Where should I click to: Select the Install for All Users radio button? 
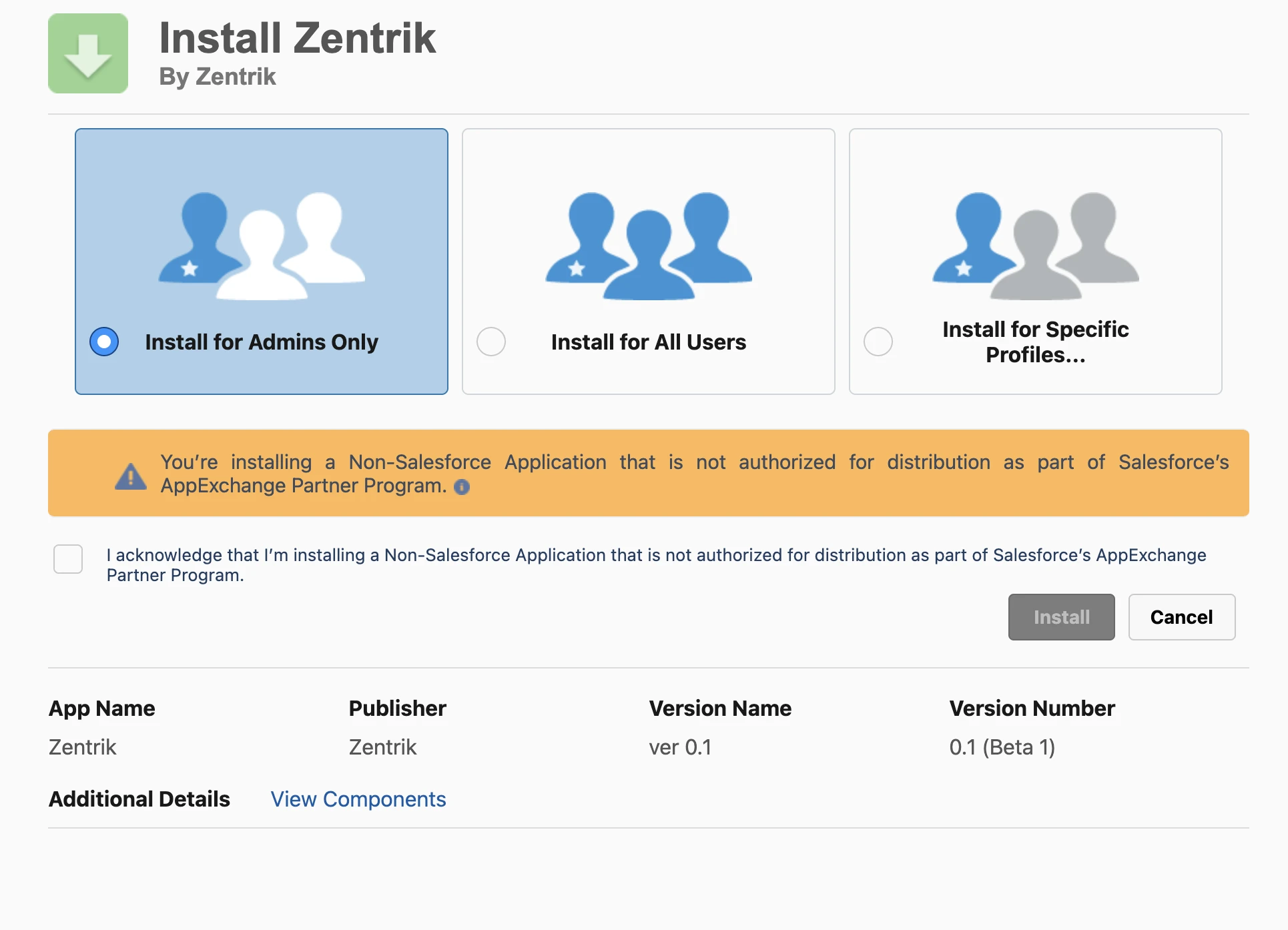pos(491,342)
